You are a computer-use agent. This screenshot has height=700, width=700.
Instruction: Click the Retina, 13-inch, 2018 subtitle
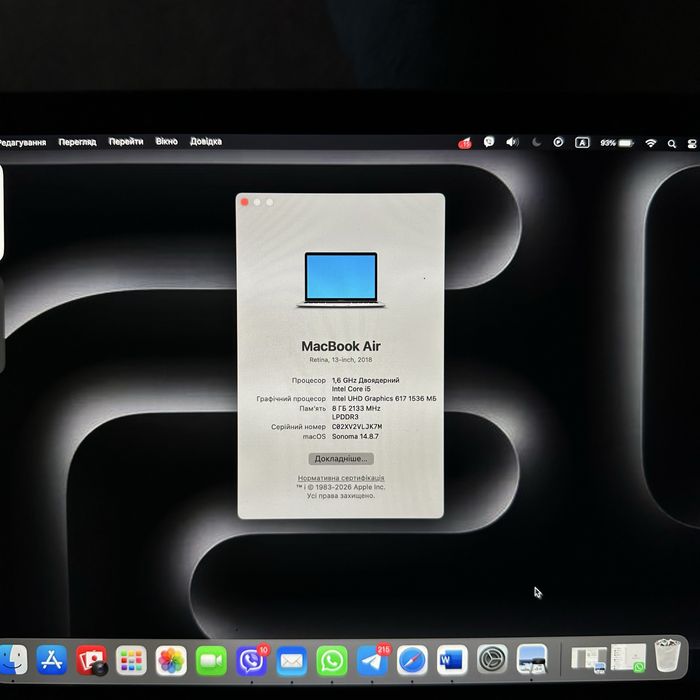341,359
